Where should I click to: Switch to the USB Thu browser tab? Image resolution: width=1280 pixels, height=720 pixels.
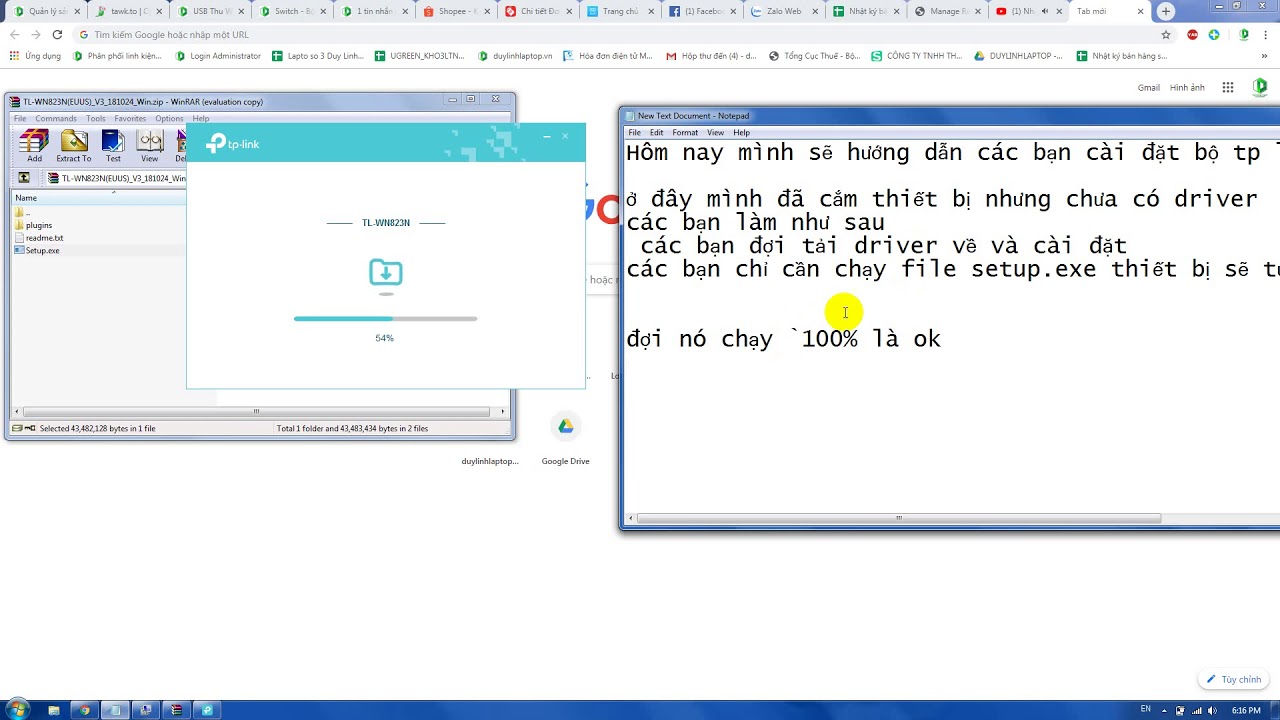211,11
